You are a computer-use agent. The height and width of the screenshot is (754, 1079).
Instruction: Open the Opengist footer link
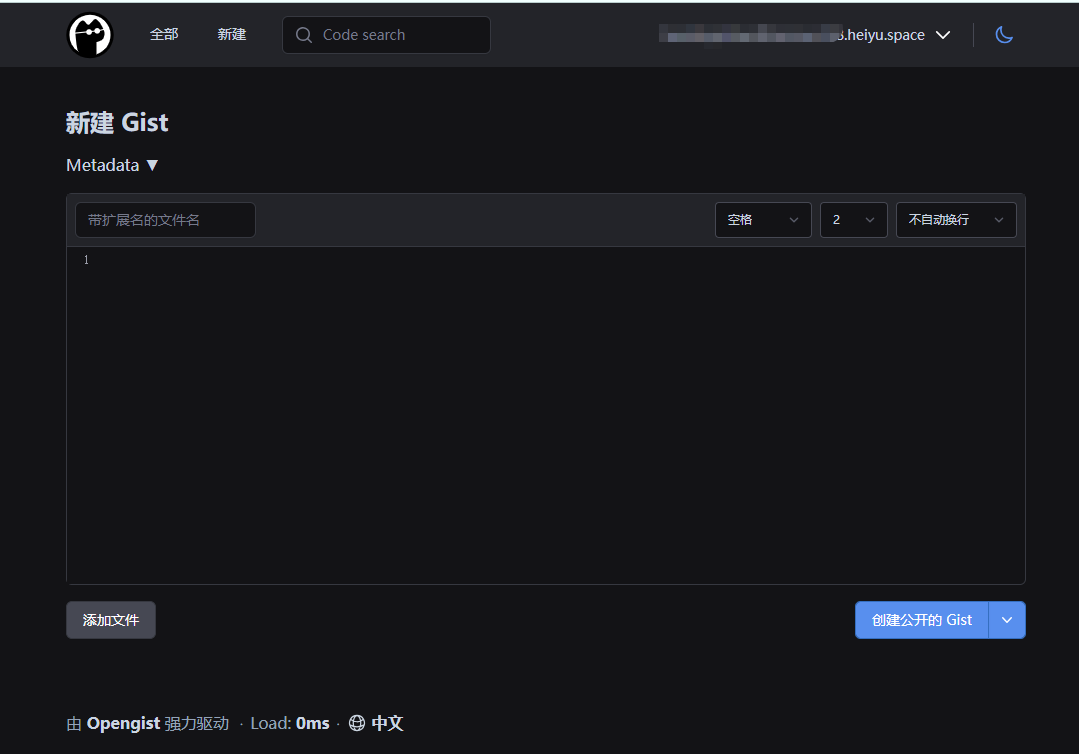pos(123,723)
